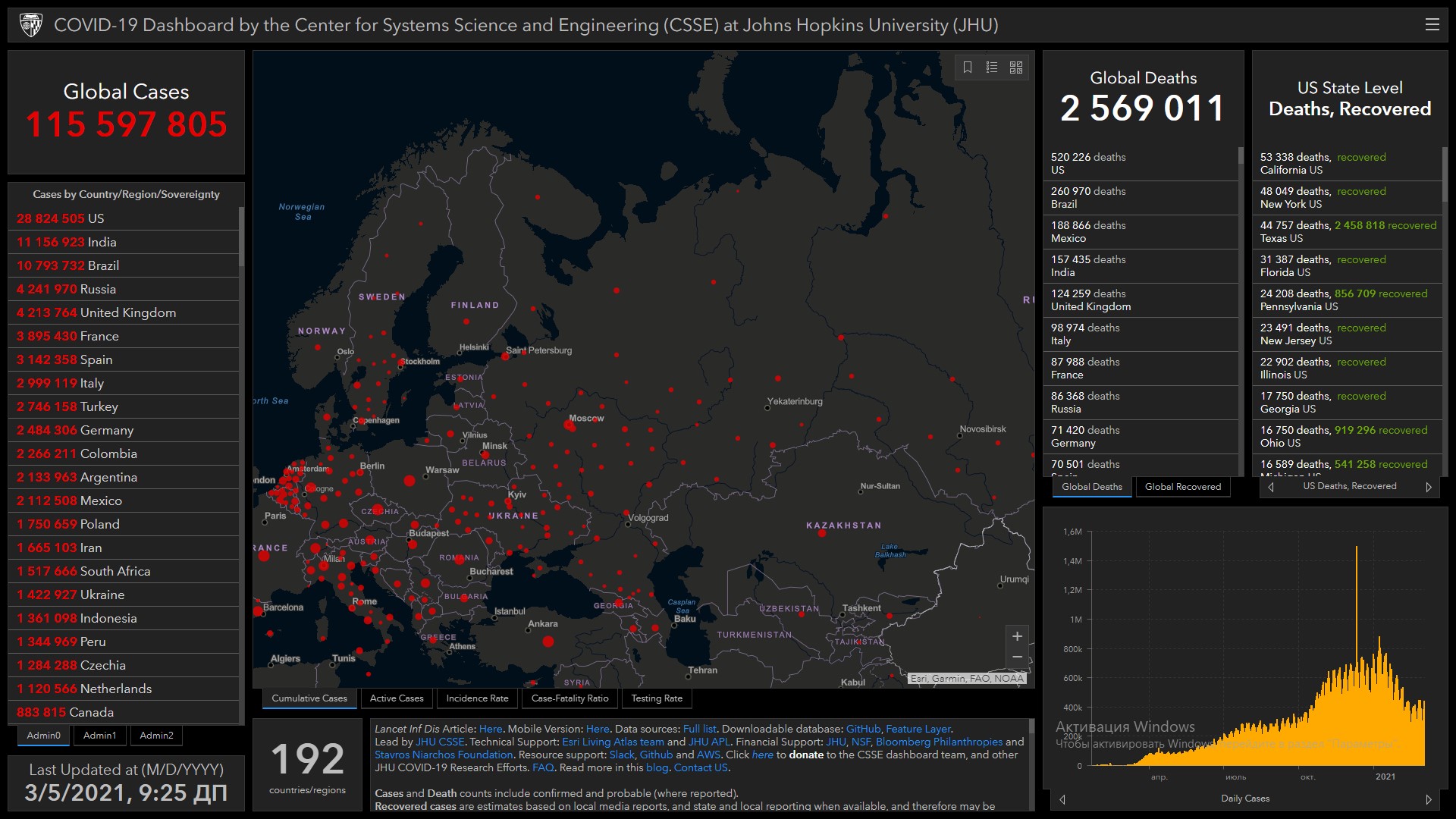Open the basemap gallery grid icon
Viewport: 1456px width, 819px height.
1016,67
